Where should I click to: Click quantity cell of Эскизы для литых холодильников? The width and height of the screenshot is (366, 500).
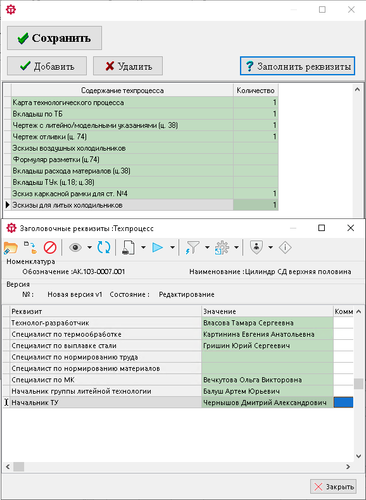tap(256, 205)
